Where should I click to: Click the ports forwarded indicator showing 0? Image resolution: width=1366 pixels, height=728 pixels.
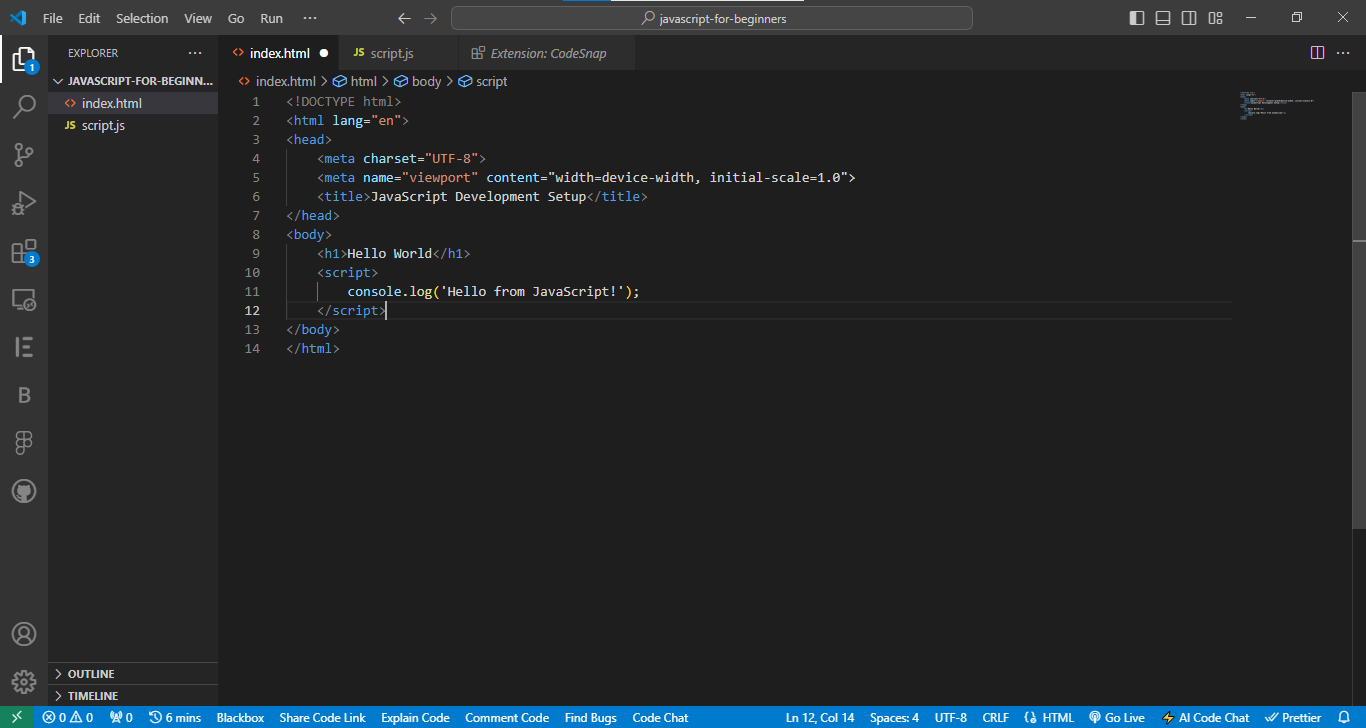point(121,717)
